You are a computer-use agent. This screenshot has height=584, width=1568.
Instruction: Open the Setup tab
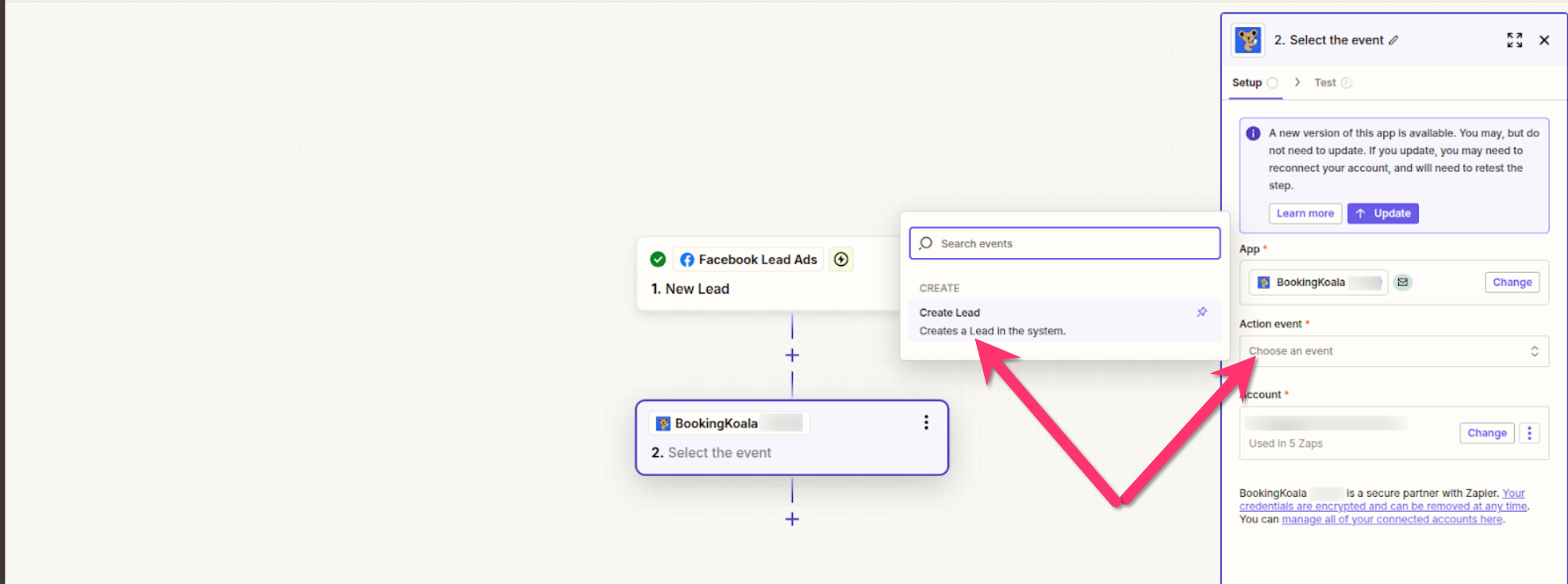[1247, 83]
